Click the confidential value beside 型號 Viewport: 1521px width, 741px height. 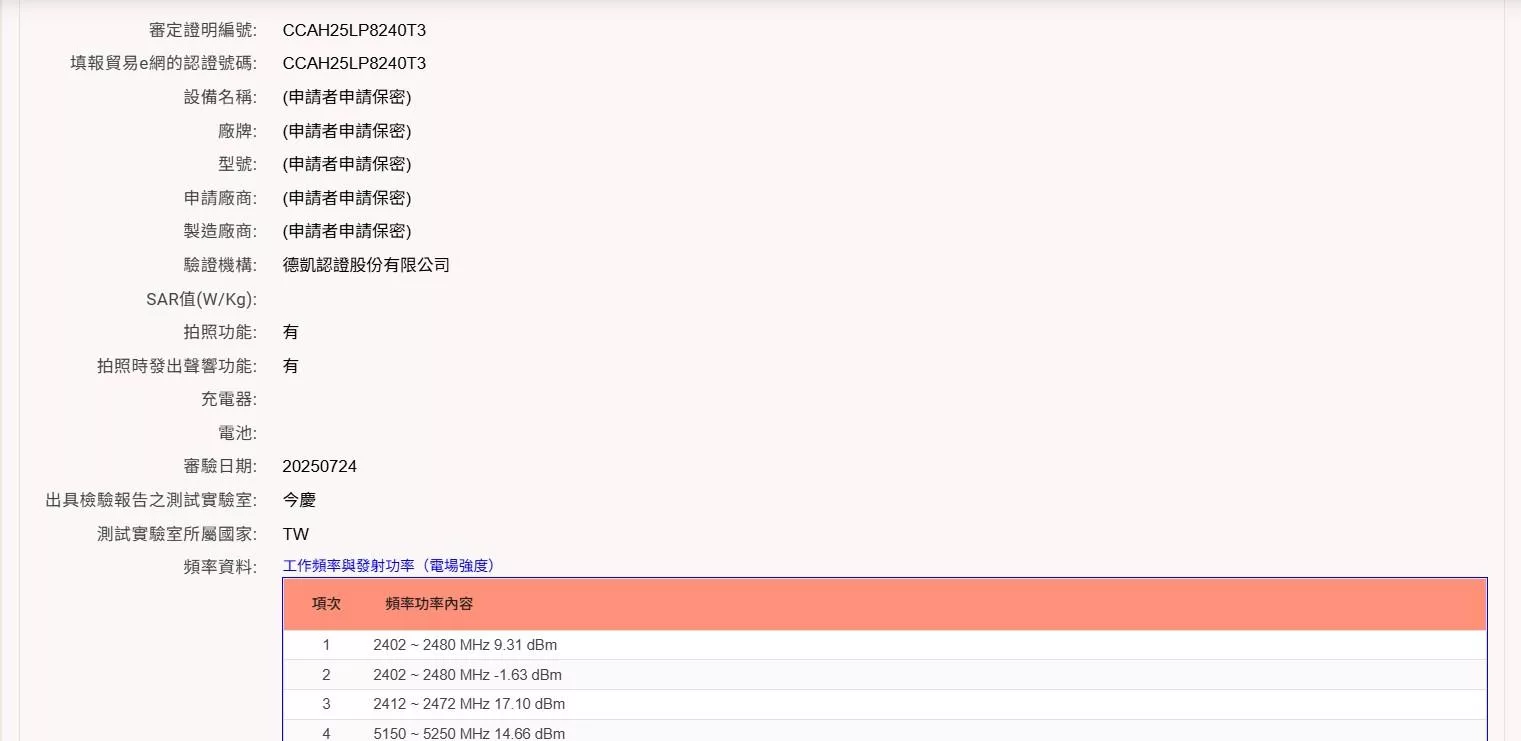pos(347,164)
